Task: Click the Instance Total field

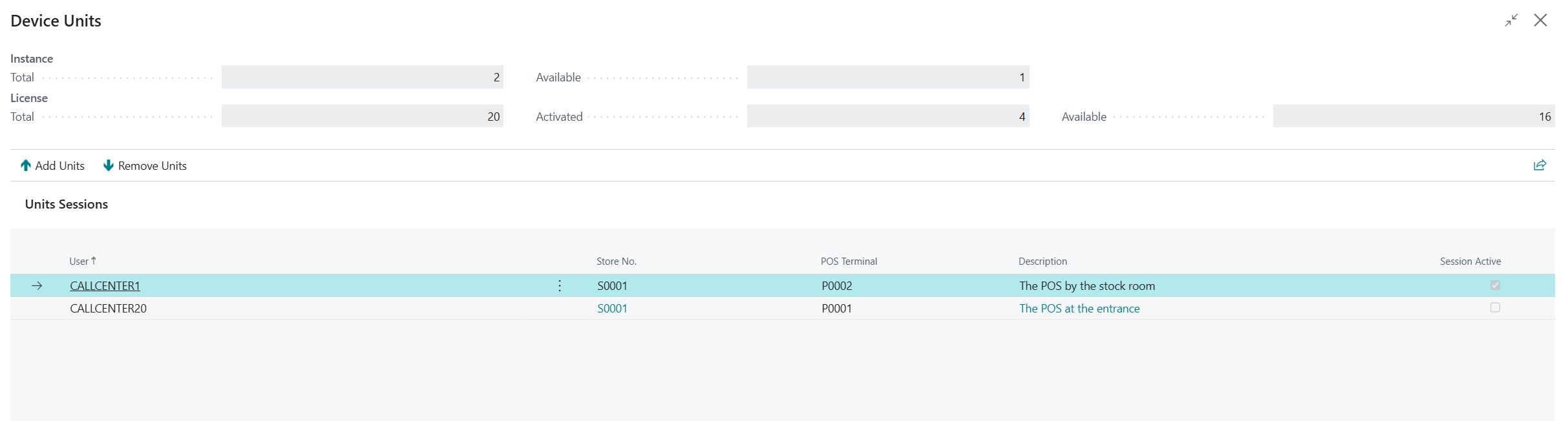Action: [x=362, y=77]
